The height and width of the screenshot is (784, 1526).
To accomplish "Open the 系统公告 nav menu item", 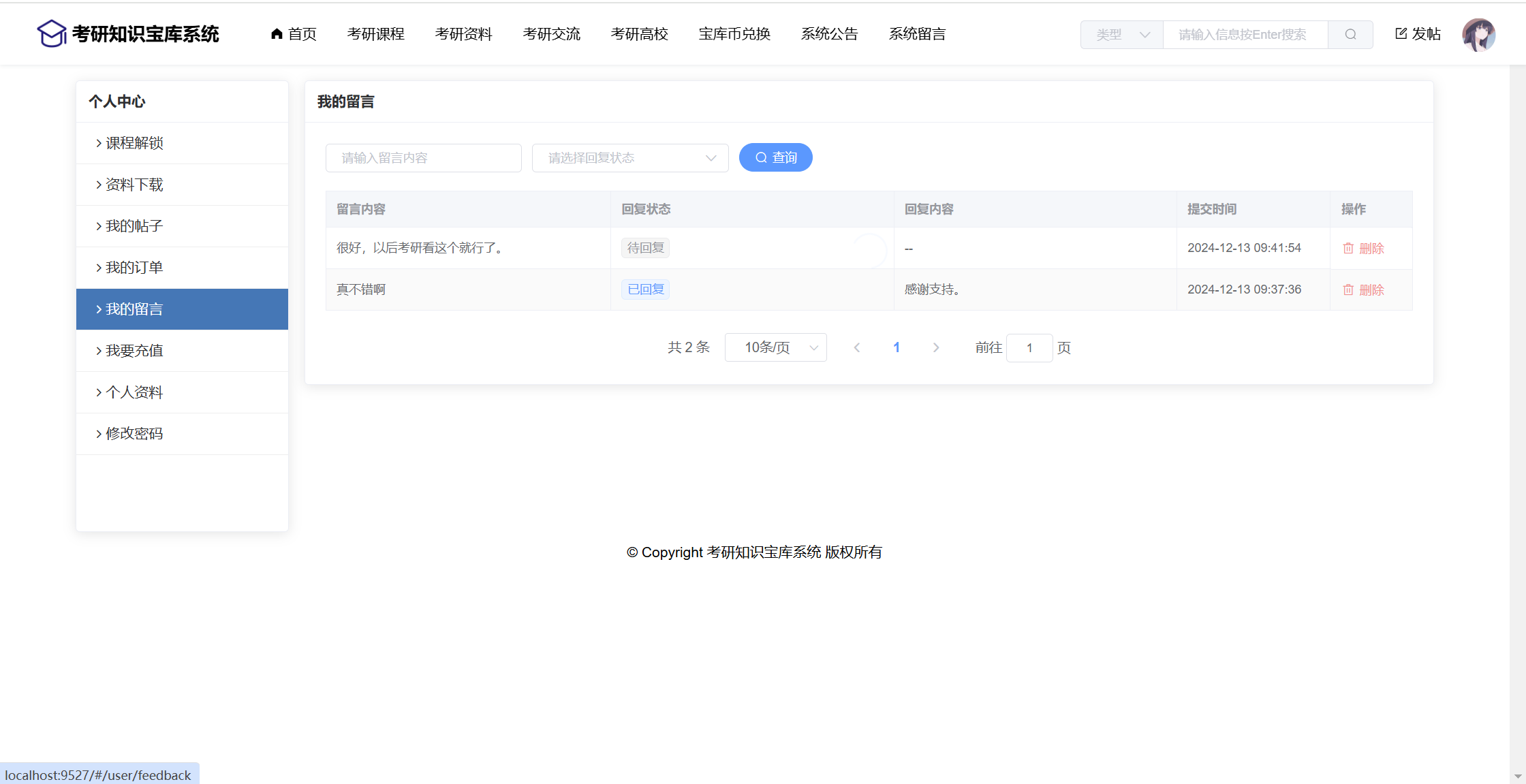I will (x=829, y=34).
